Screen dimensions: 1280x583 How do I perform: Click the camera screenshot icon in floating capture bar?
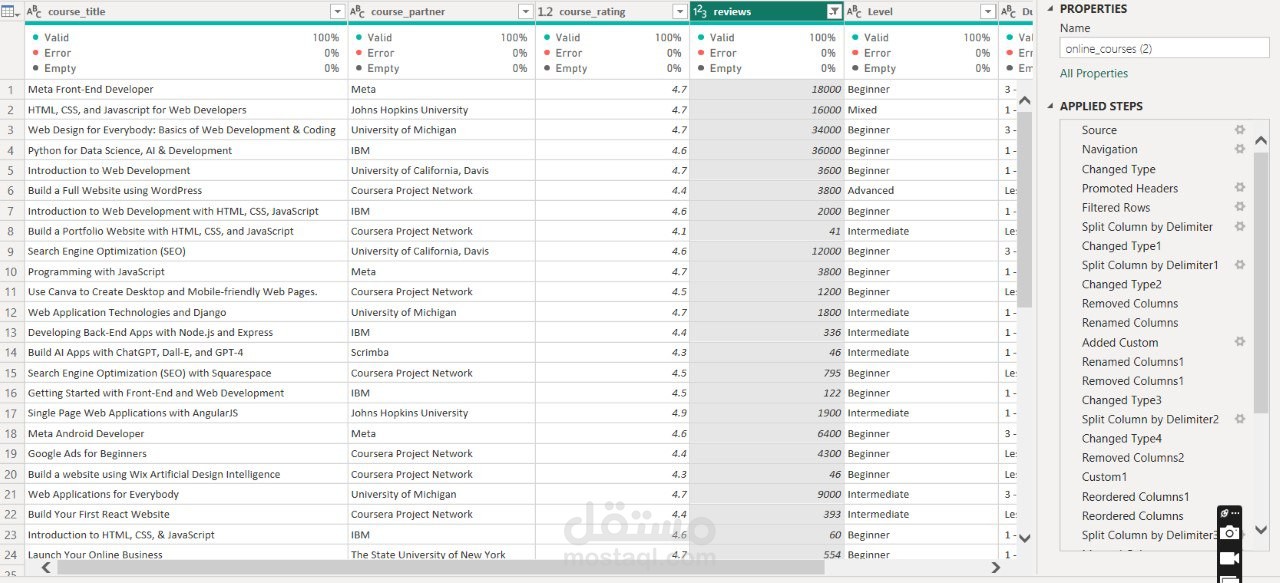pyautogui.click(x=1230, y=533)
